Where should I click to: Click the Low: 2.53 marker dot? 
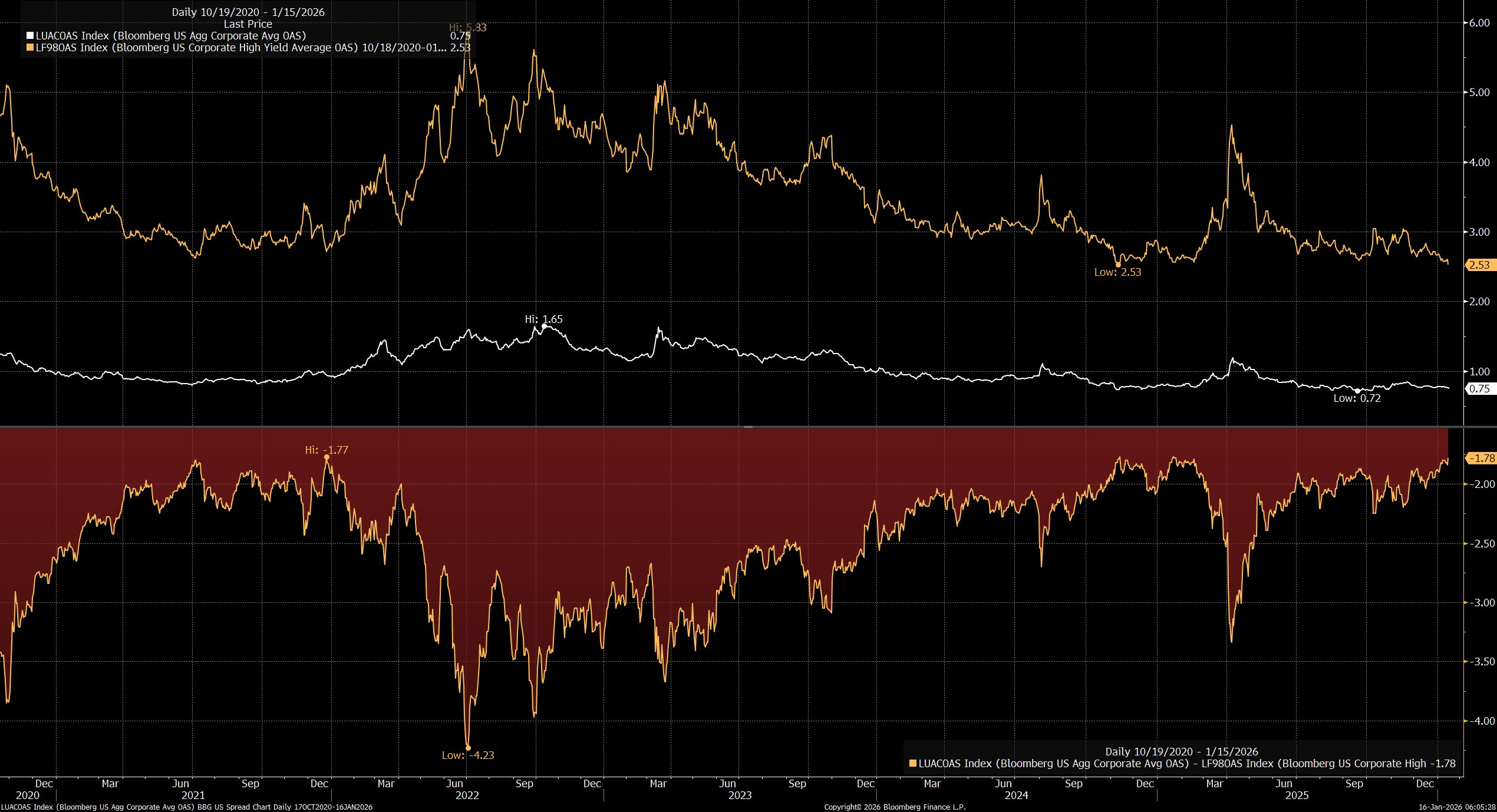[1118, 265]
